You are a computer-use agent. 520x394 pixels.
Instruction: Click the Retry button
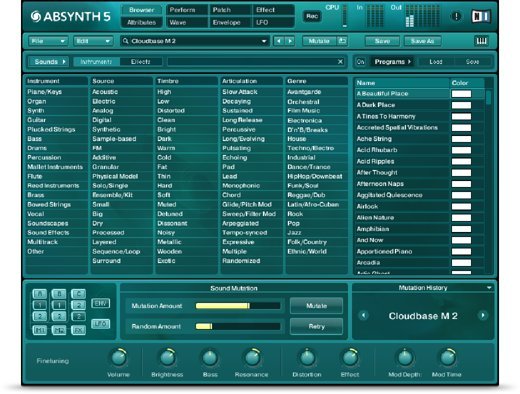316,326
